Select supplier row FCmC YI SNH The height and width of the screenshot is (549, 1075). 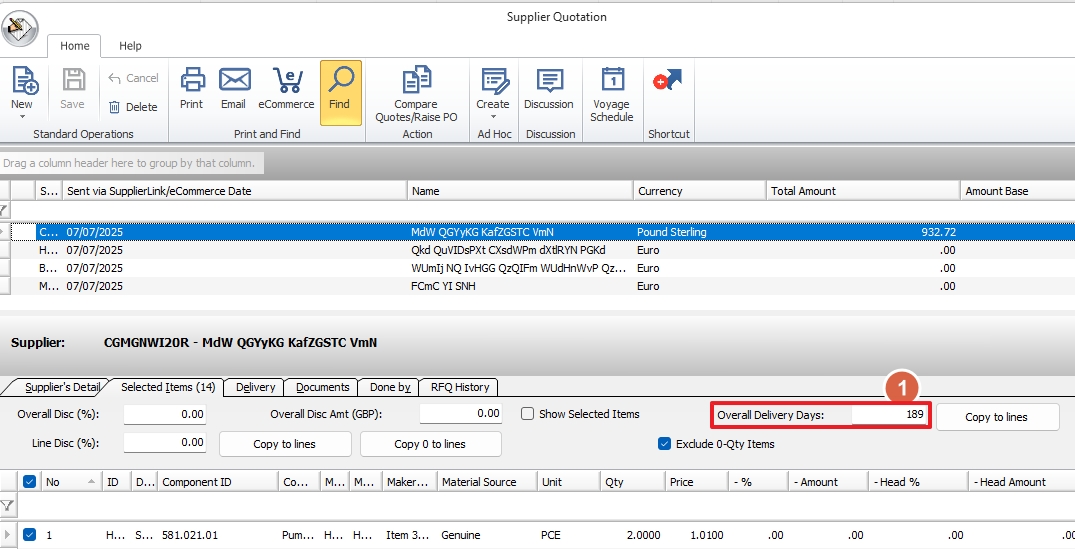point(538,286)
